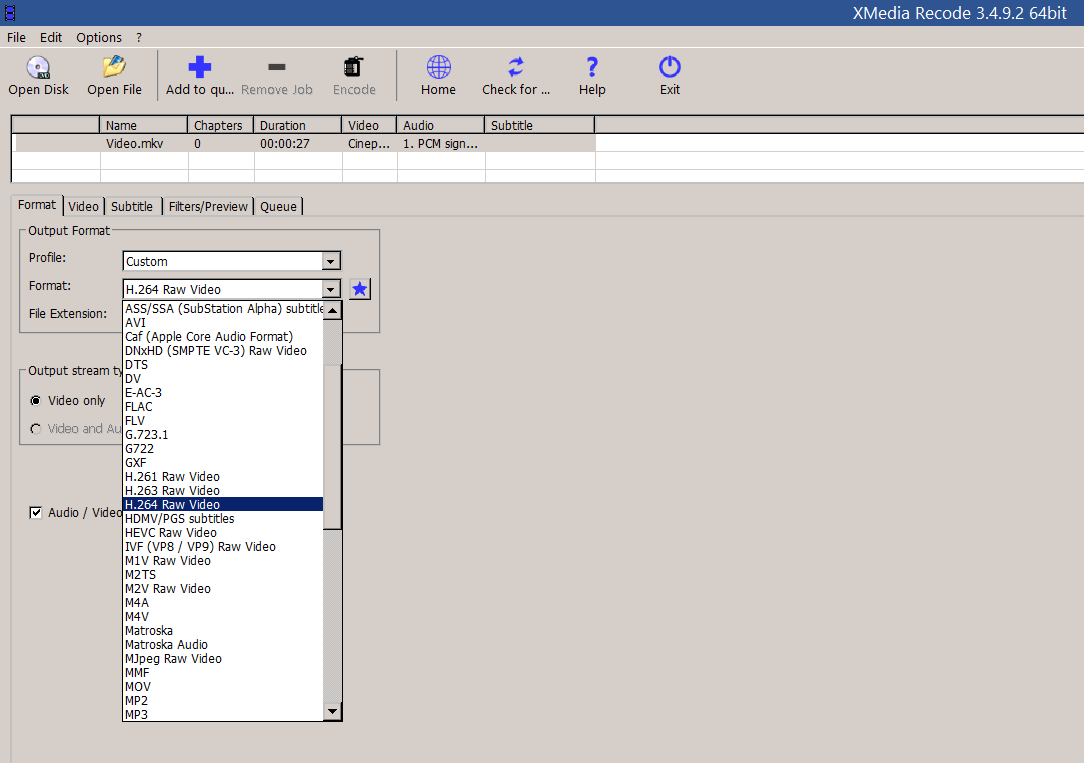Screen dimensions: 1084x763
Task: Click the Chapters column header
Action: (x=221, y=126)
